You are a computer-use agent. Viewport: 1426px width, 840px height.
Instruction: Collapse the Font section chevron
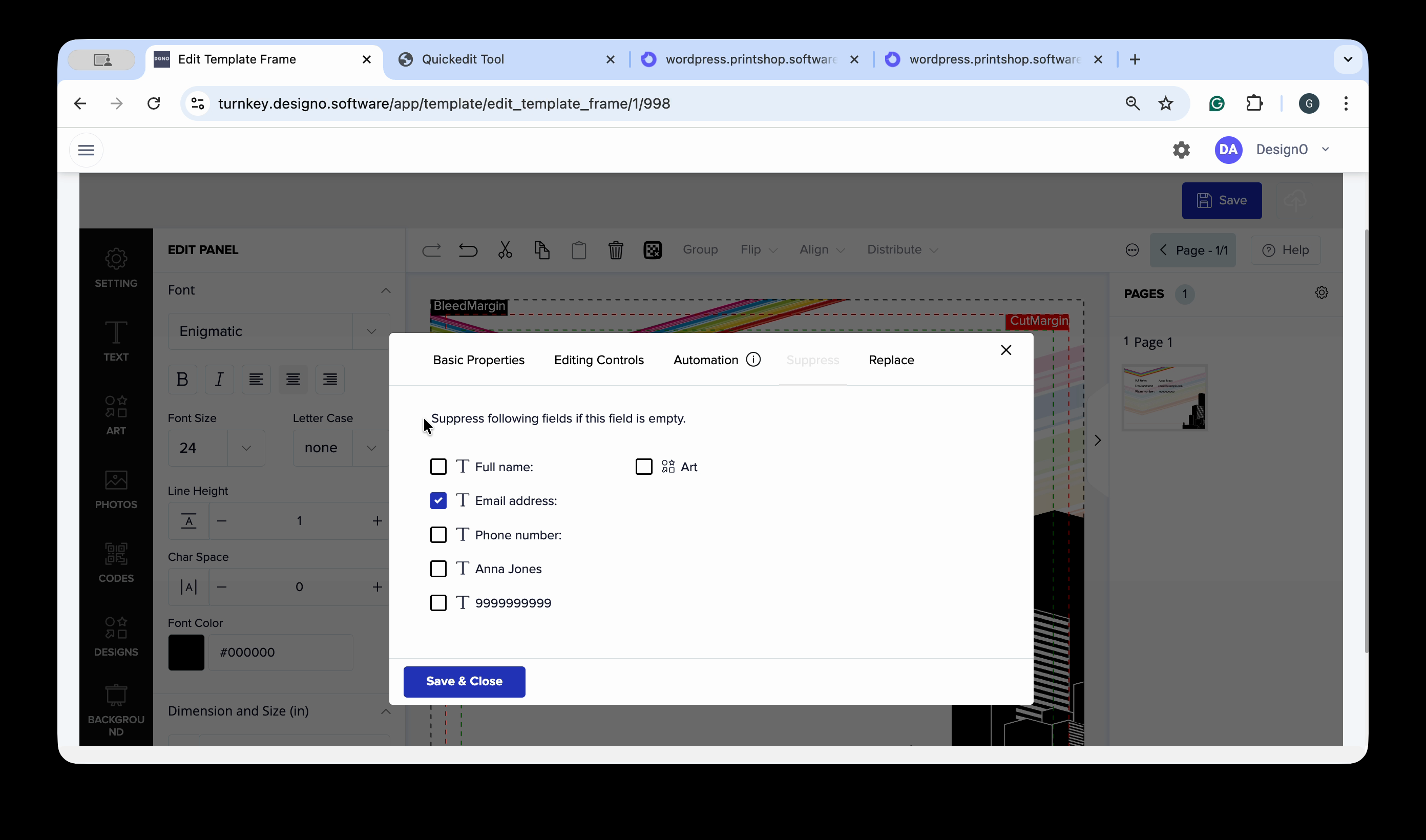coord(385,290)
